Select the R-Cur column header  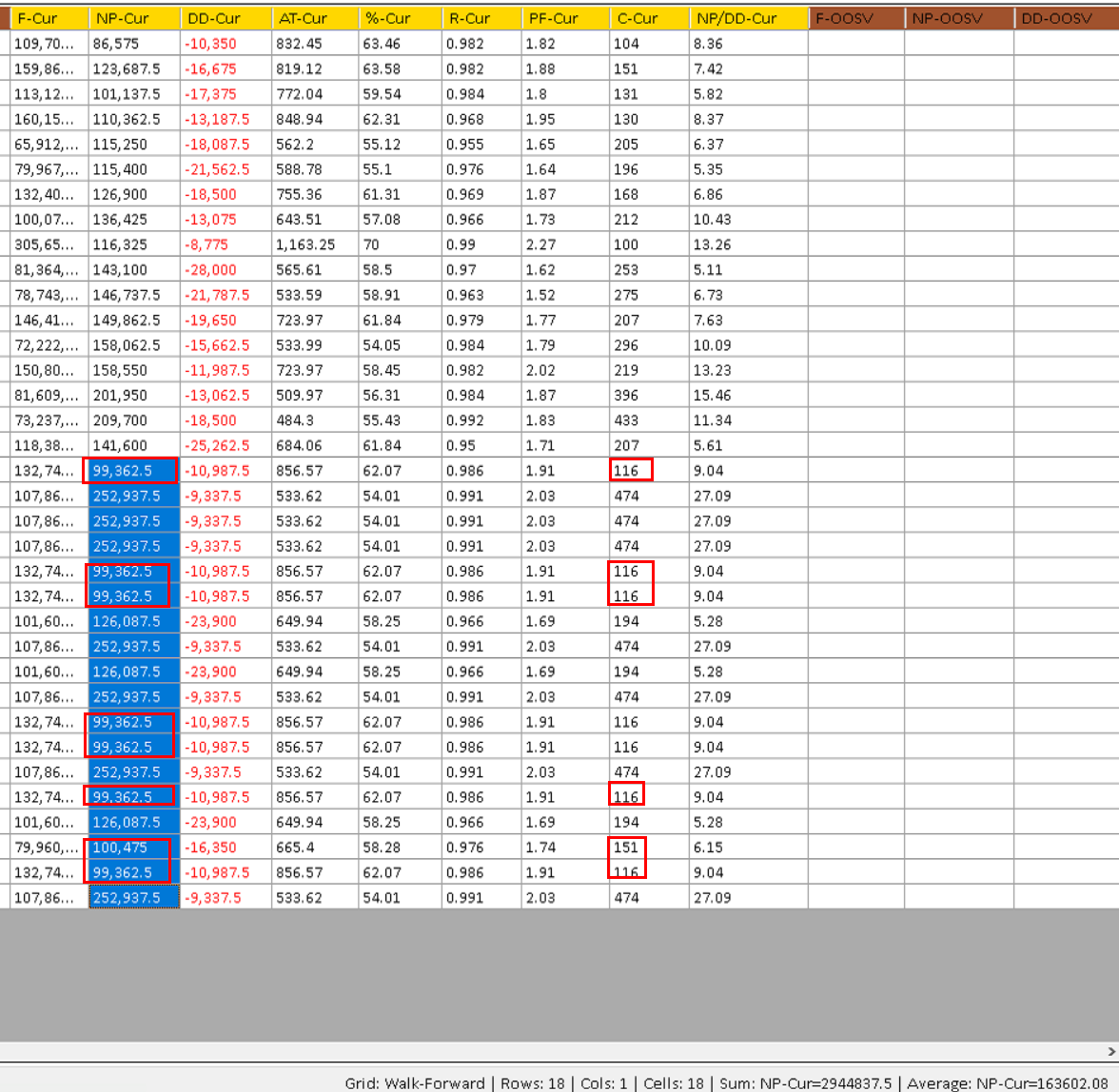[x=481, y=18]
